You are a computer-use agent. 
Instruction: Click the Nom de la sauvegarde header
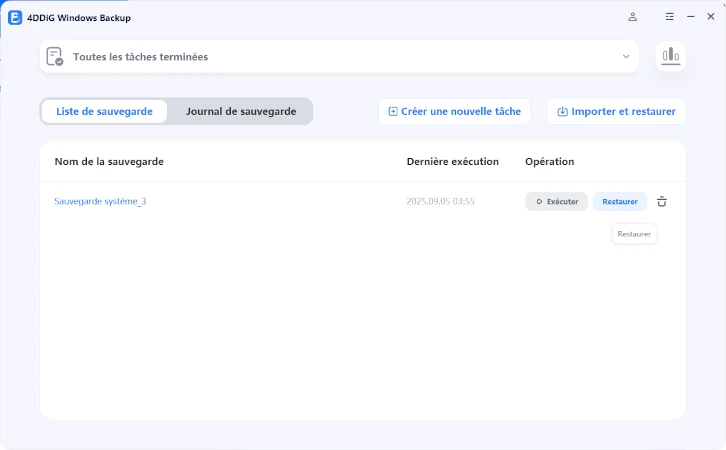tap(109, 162)
